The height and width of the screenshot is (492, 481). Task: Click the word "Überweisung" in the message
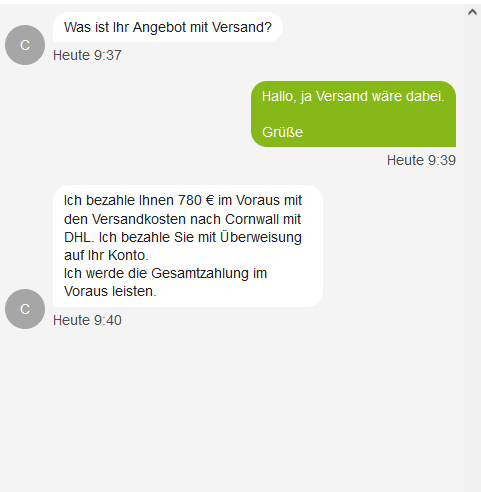[x=261, y=237]
